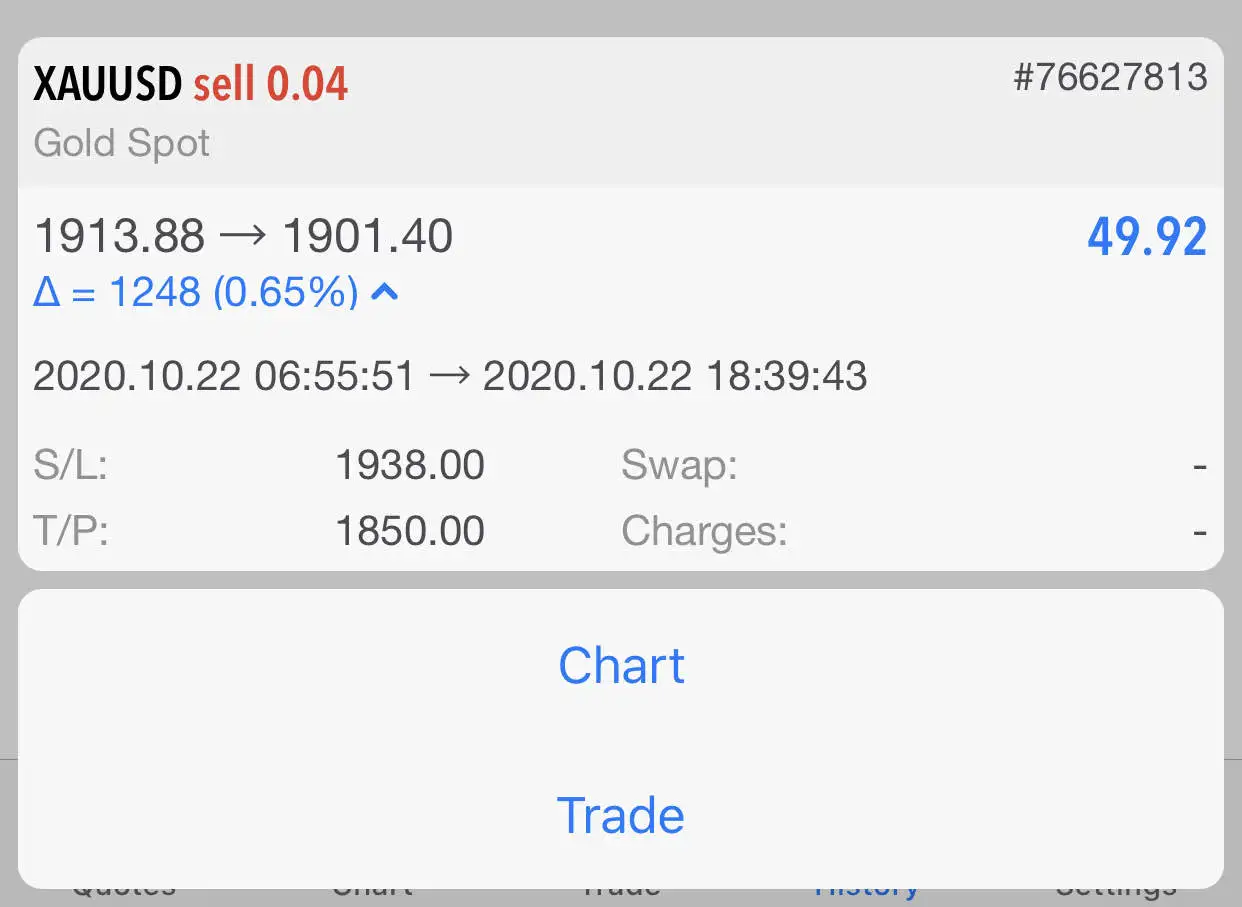Open the Settings tab
The width and height of the screenshot is (1242, 907).
[1116, 891]
